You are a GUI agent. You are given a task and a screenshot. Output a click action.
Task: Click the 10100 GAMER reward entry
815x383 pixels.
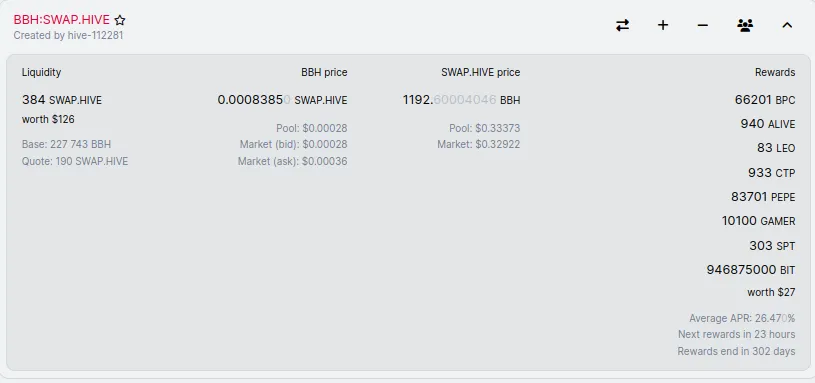[758, 221]
